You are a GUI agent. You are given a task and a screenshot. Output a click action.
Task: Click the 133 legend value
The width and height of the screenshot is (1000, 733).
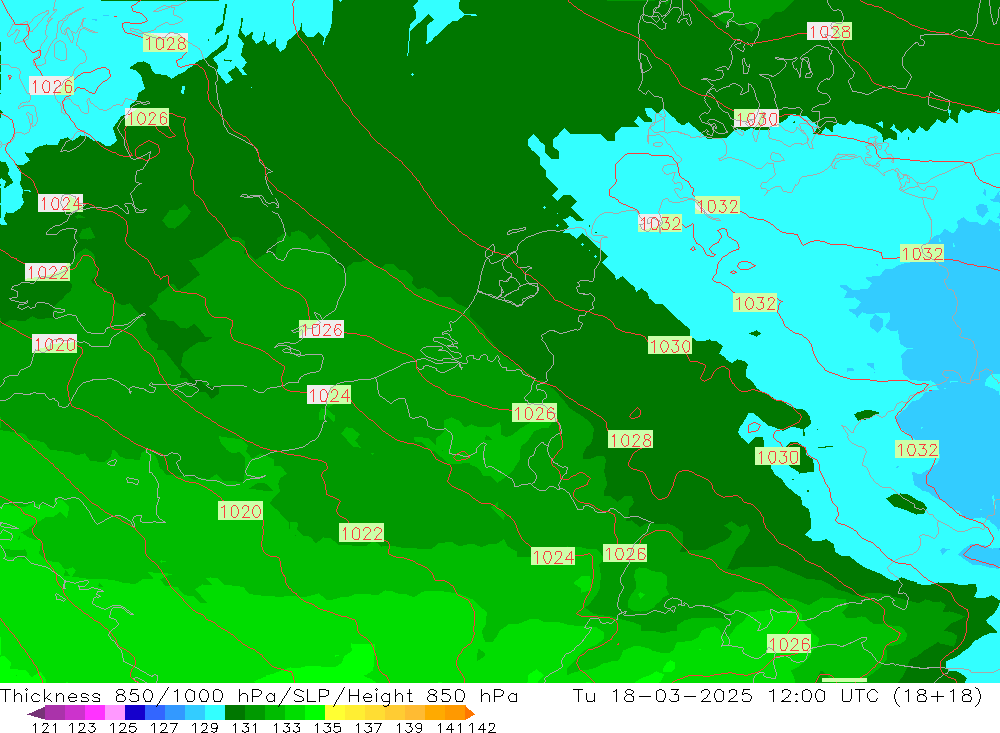click(x=286, y=727)
